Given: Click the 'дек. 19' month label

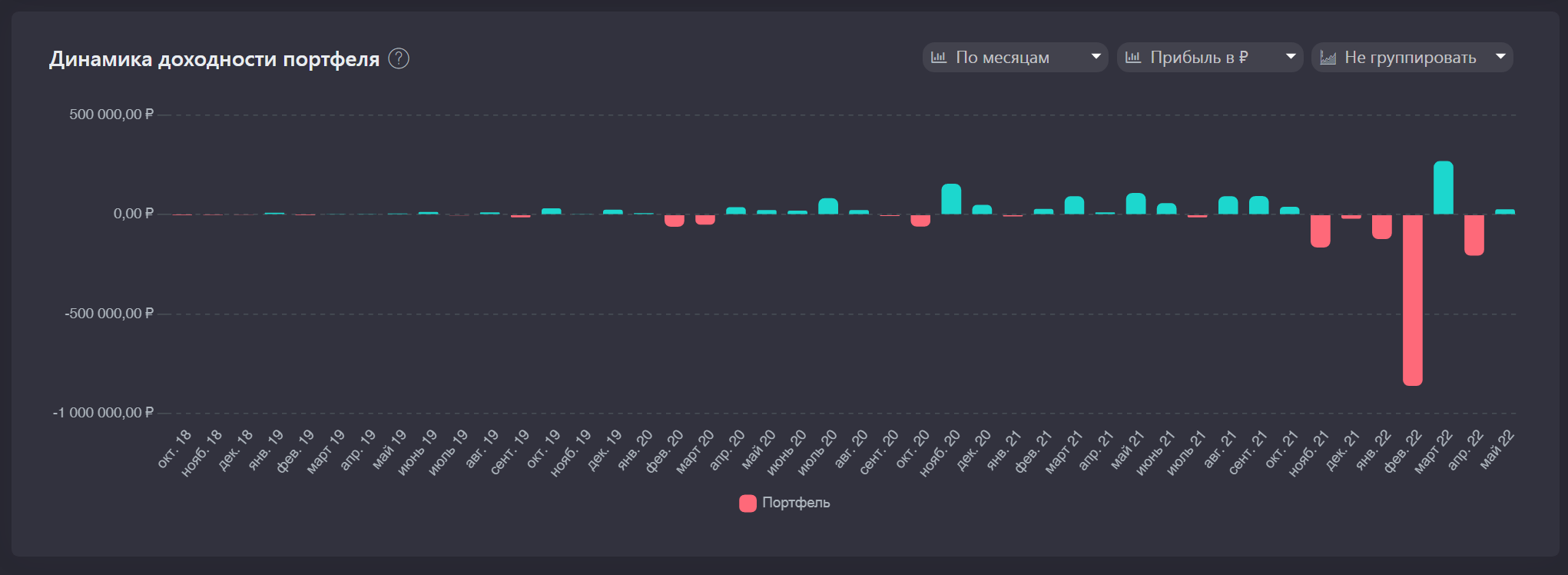Looking at the screenshot, I should click(604, 450).
